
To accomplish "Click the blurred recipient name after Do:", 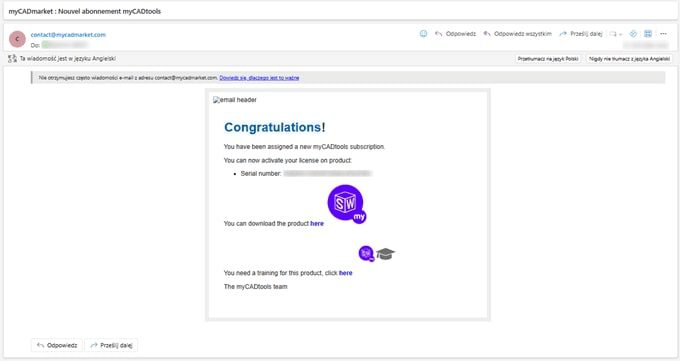I will point(65,45).
